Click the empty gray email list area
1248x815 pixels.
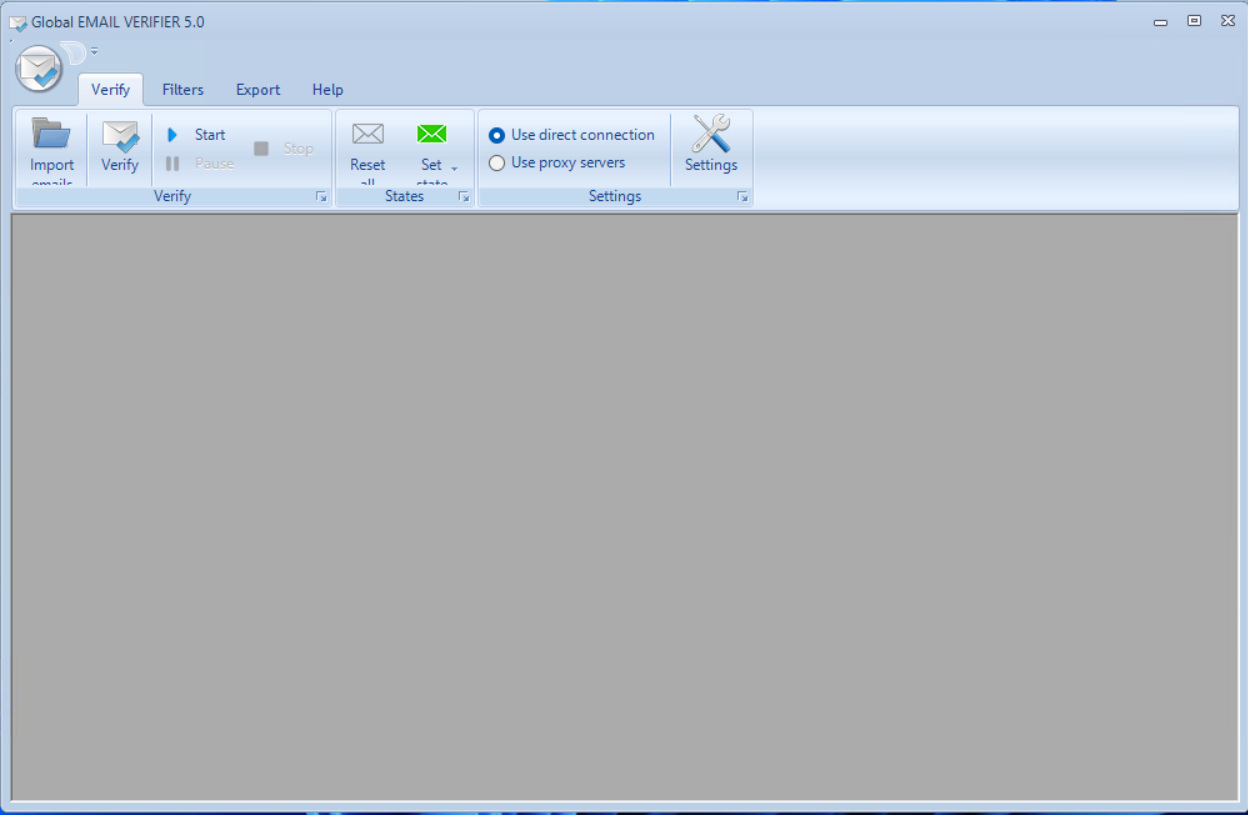tap(624, 506)
